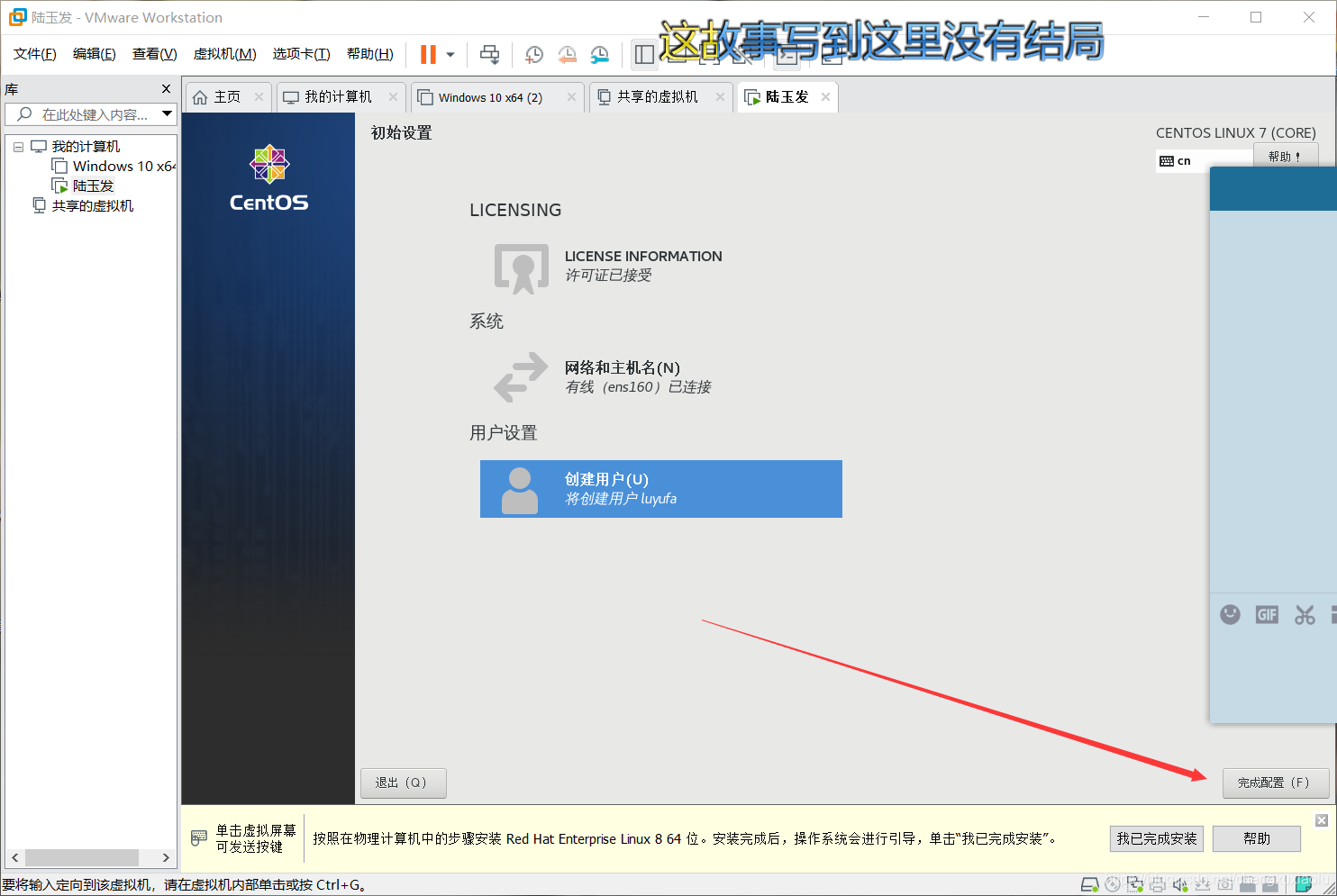
Task: Click the library horizontal scrollbar right arrow
Action: click(x=166, y=857)
